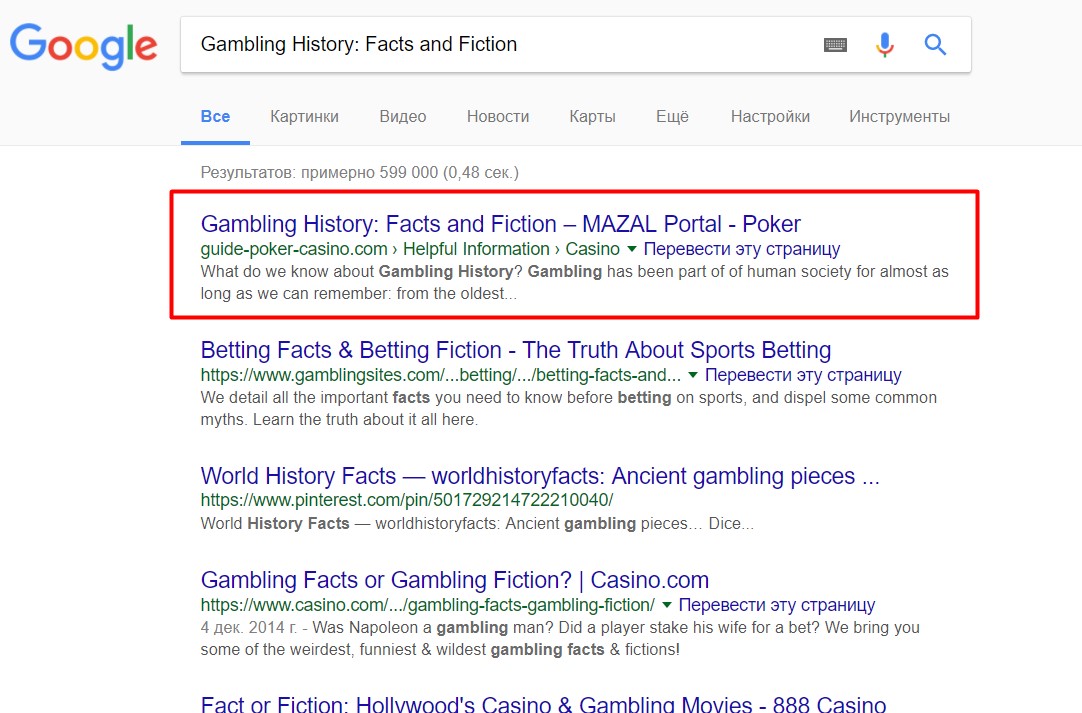Open the Новости tab
This screenshot has width=1082, height=713.
[498, 117]
